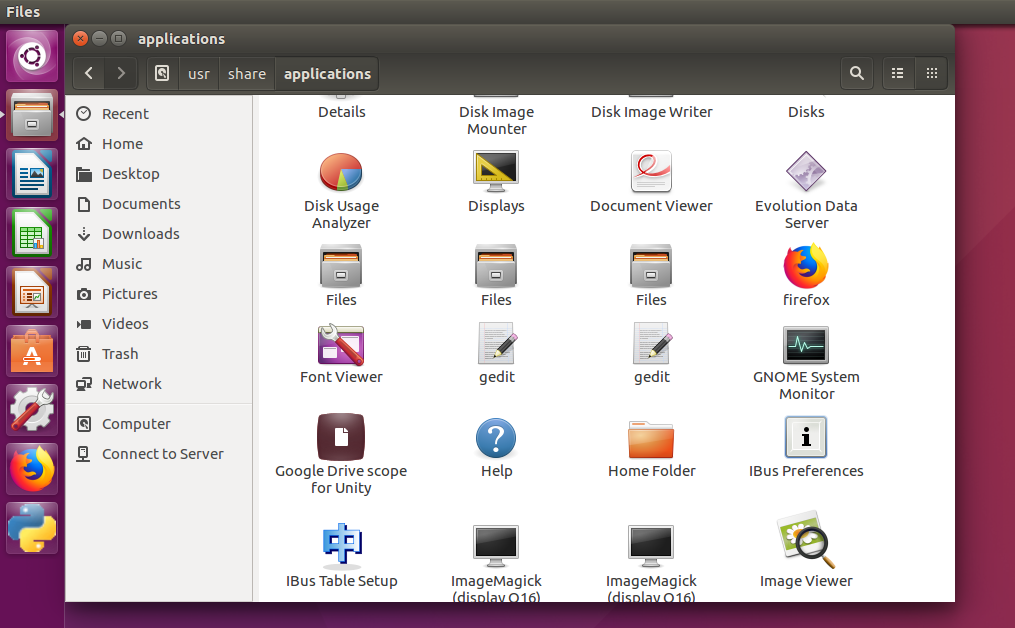
Task: Open the Font Viewer application
Action: [341, 344]
